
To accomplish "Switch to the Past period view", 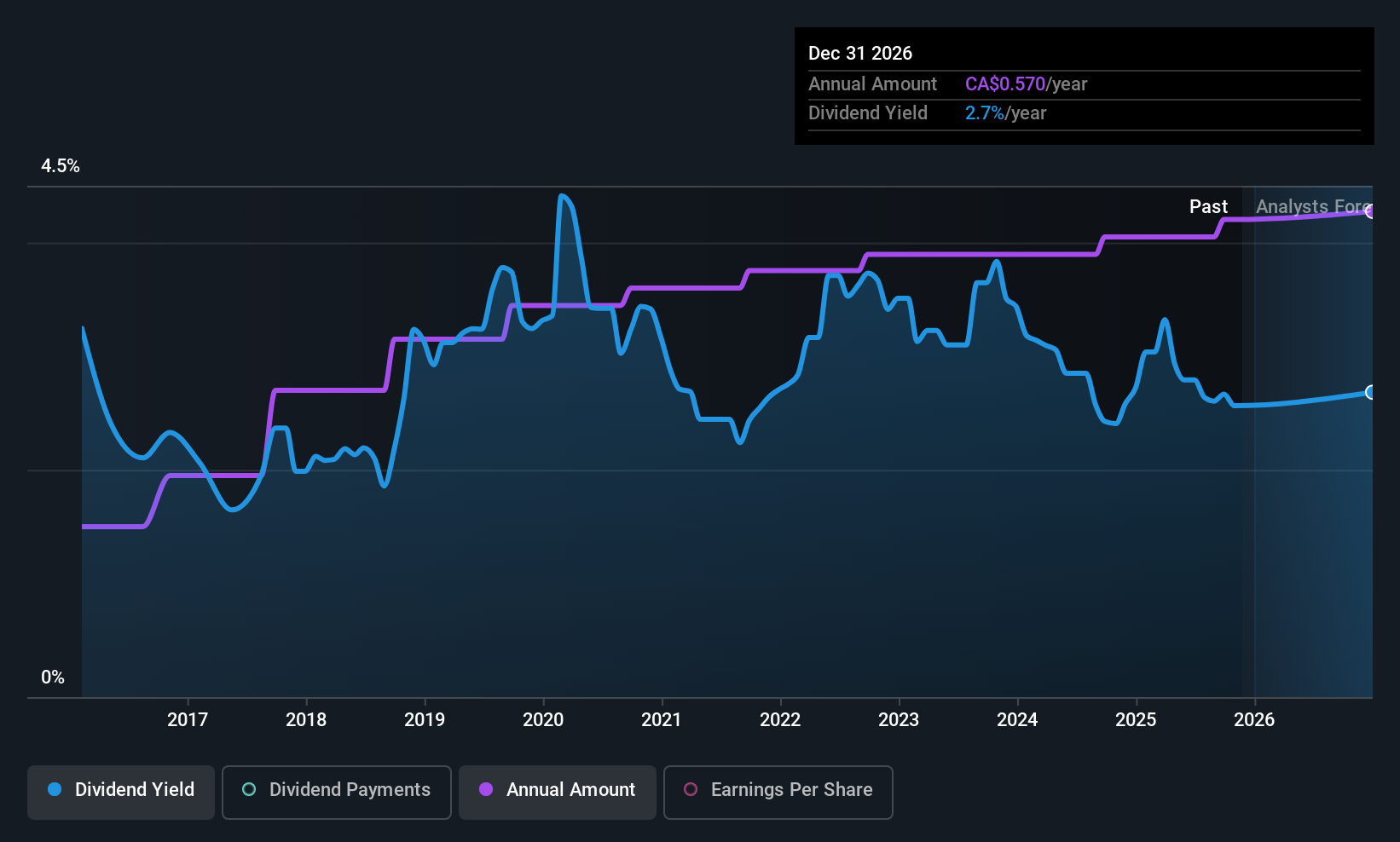I will (x=1208, y=206).
